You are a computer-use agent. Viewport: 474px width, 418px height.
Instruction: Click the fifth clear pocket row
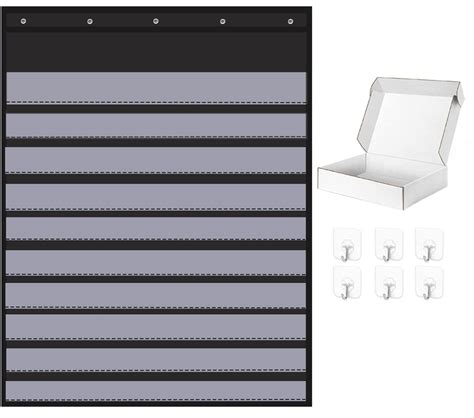coord(156,228)
